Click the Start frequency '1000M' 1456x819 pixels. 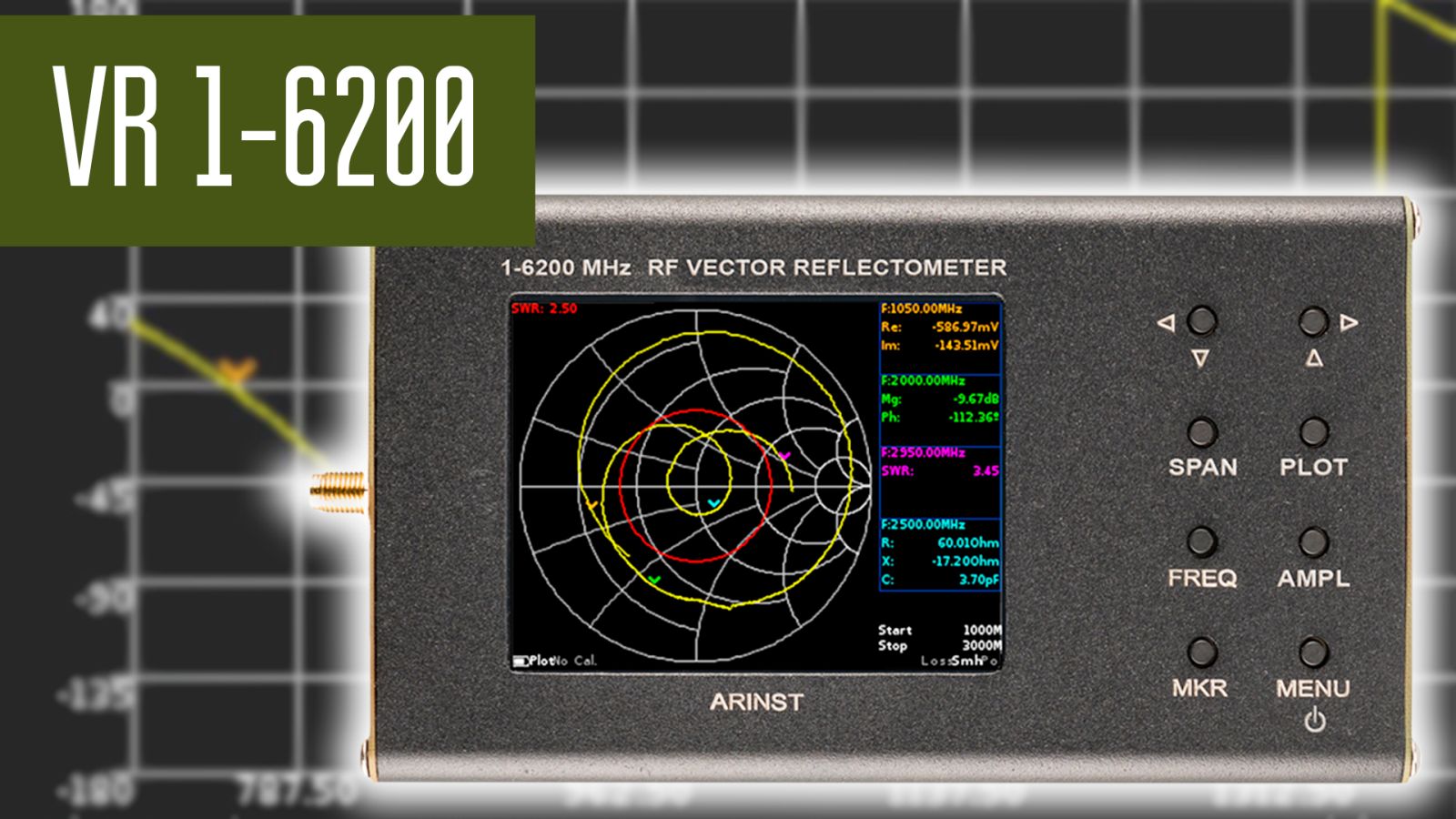click(x=982, y=630)
